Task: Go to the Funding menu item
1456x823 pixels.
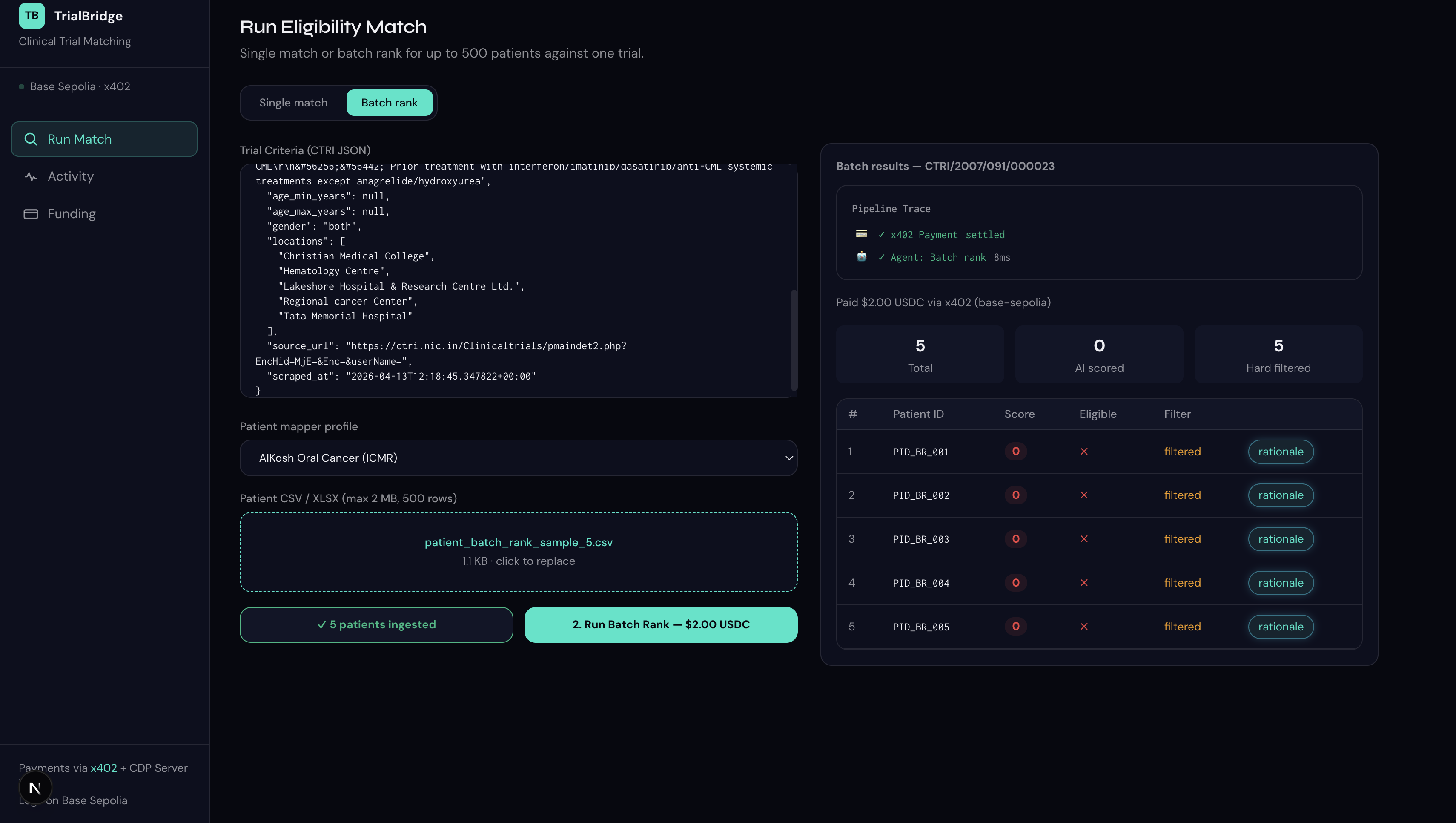Action: click(71, 214)
